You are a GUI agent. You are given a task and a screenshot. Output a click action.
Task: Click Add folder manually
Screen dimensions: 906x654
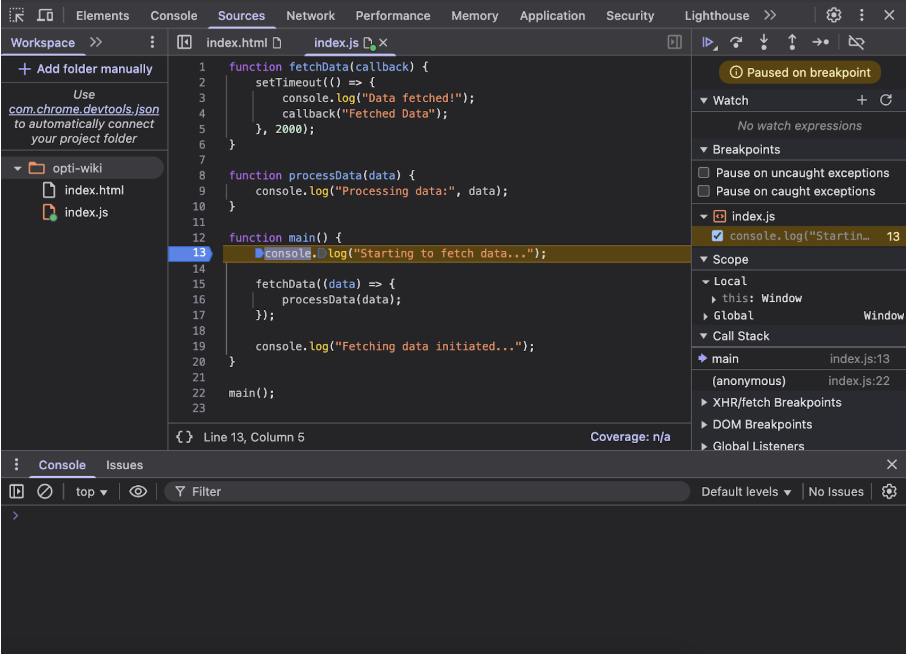tap(84, 68)
